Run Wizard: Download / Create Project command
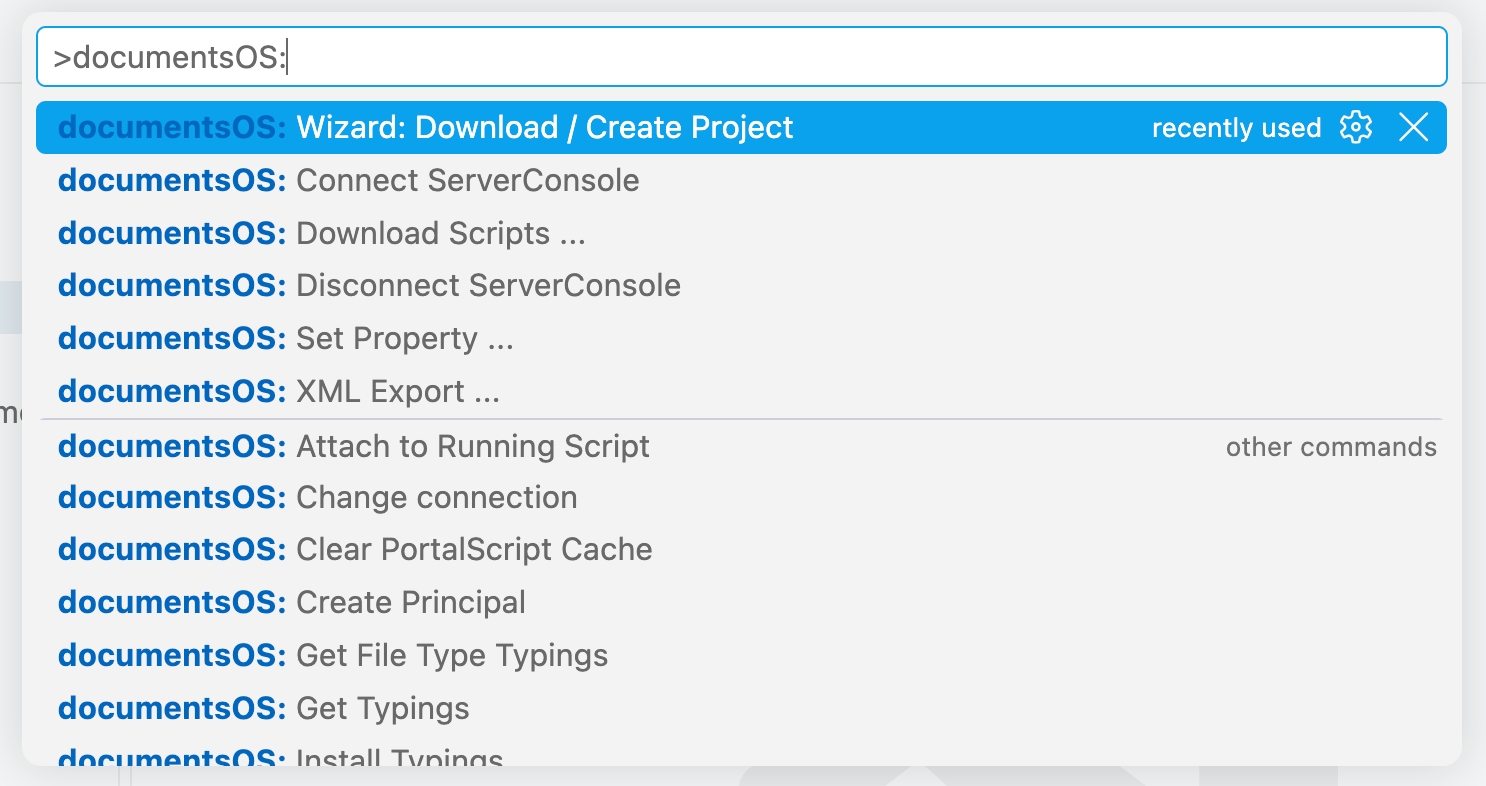The height and width of the screenshot is (786, 1486). pos(741,127)
